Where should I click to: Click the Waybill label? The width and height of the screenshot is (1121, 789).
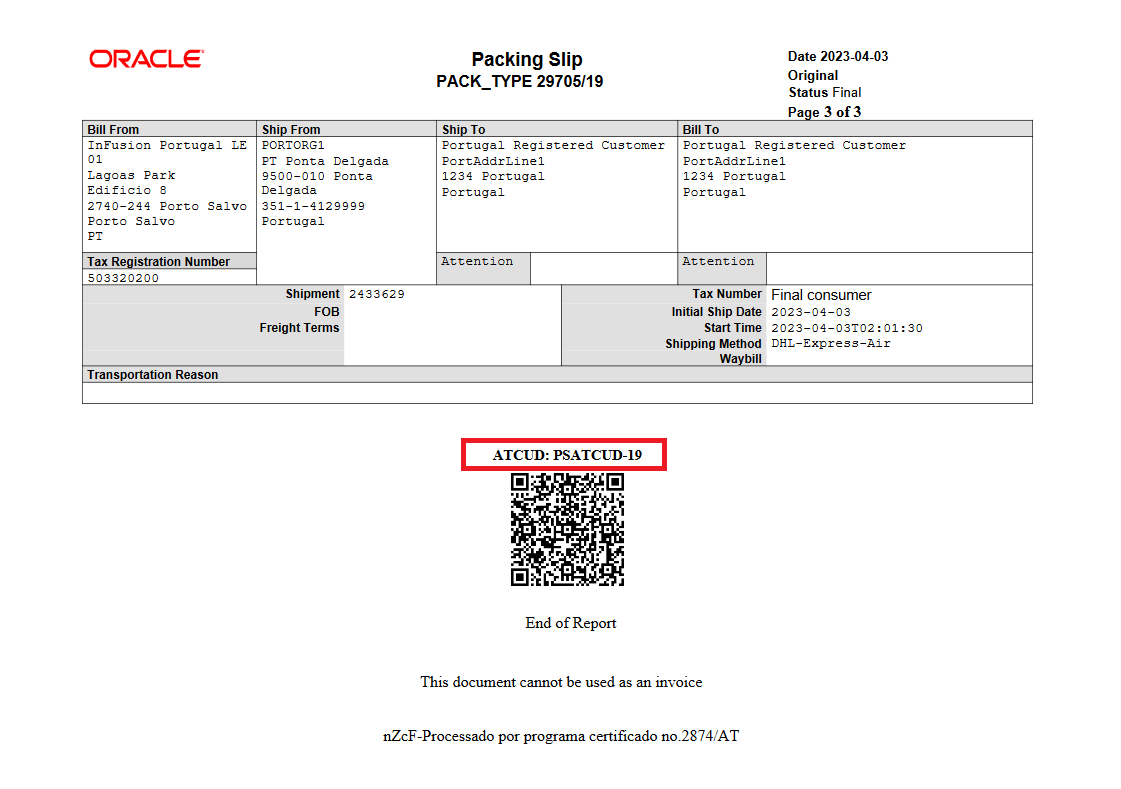tap(741, 359)
